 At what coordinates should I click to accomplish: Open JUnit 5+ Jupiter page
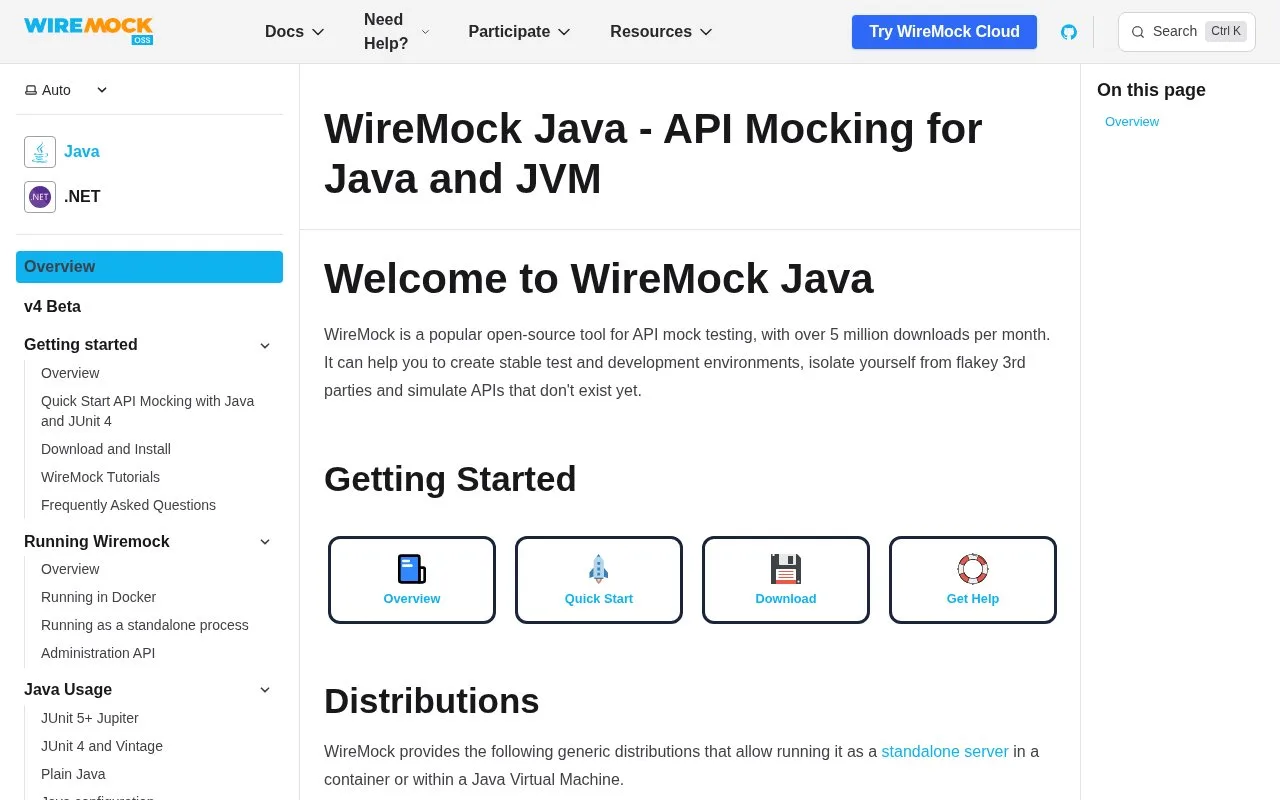tap(90, 718)
